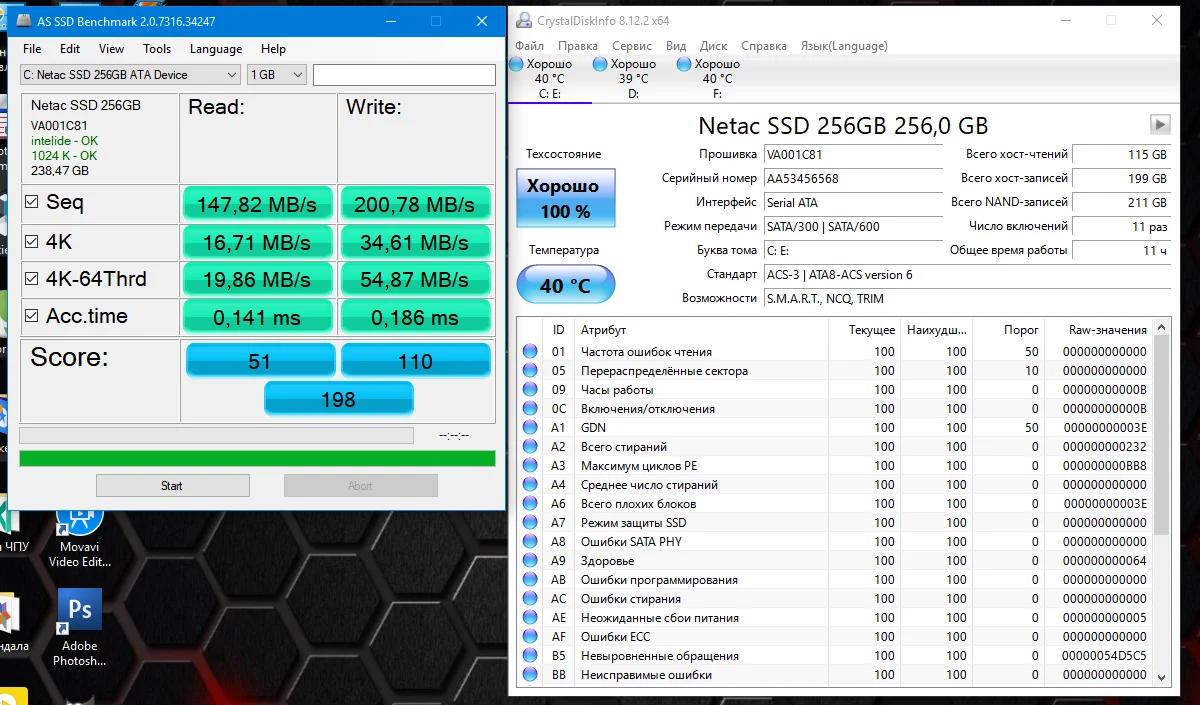This screenshot has width=1200, height=705.
Task: Click status icon for attribute A7 row
Action: pyautogui.click(x=530, y=522)
